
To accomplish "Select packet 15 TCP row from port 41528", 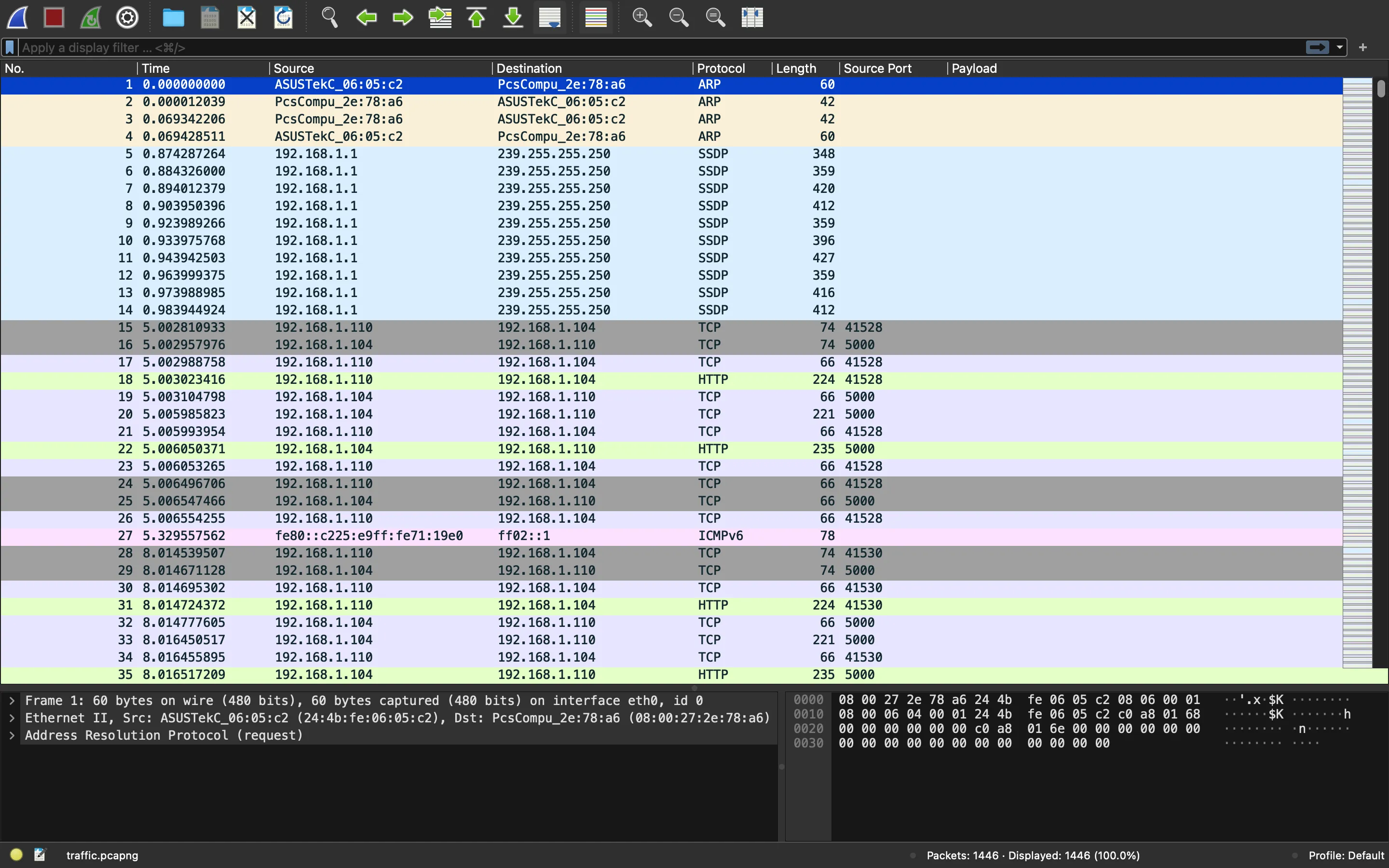I will pyautogui.click(x=671, y=327).
